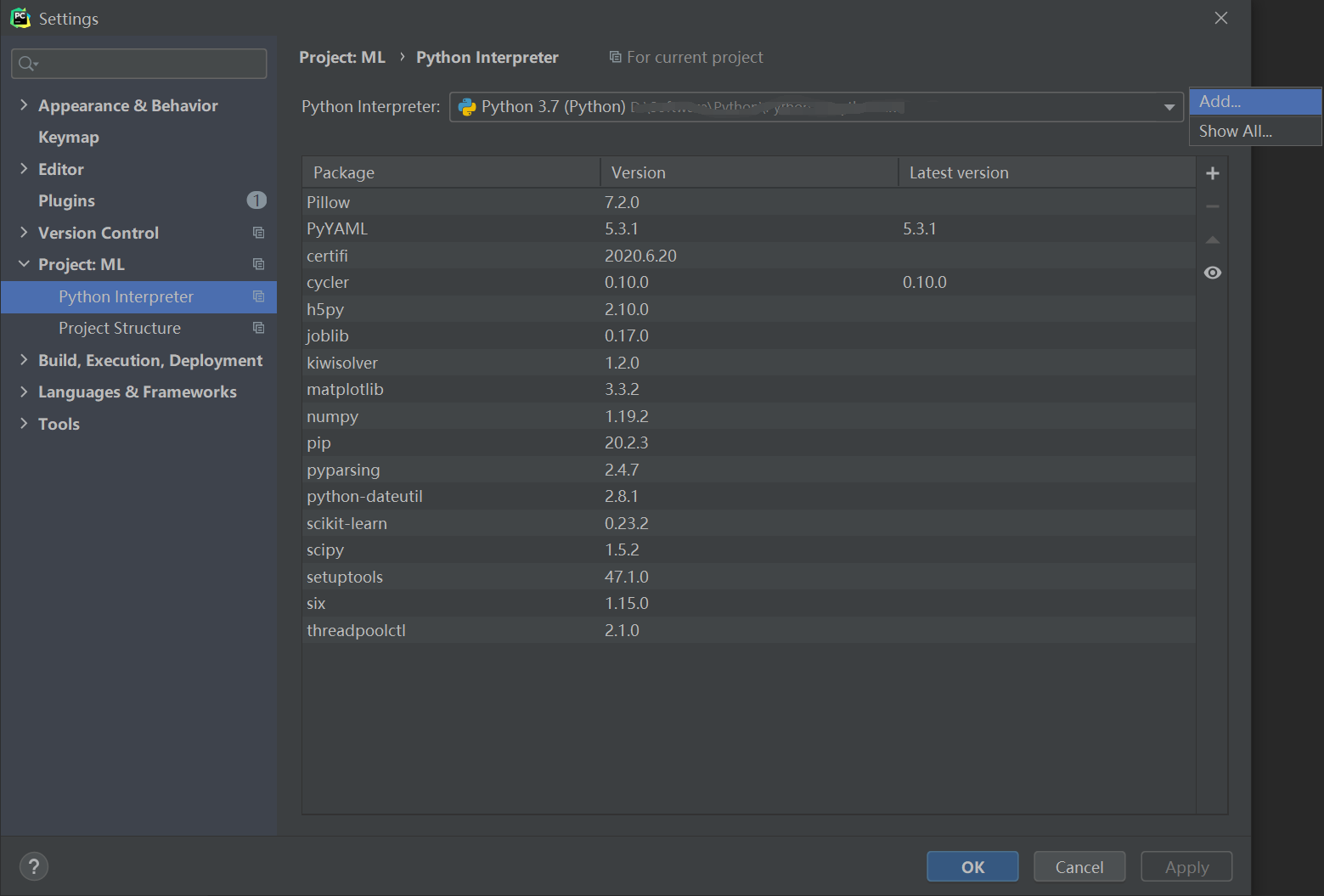Select the scikit-learn package row
1324x896 pixels.
749,523
